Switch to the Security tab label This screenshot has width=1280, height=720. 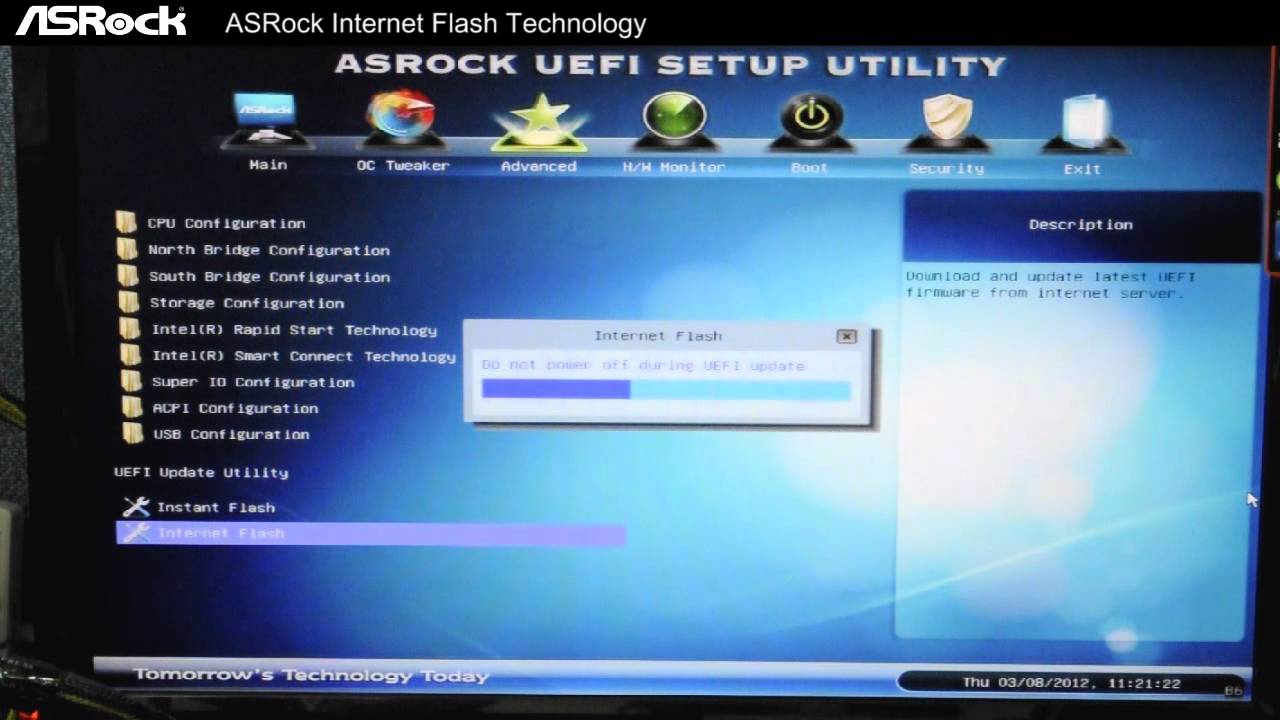point(946,169)
